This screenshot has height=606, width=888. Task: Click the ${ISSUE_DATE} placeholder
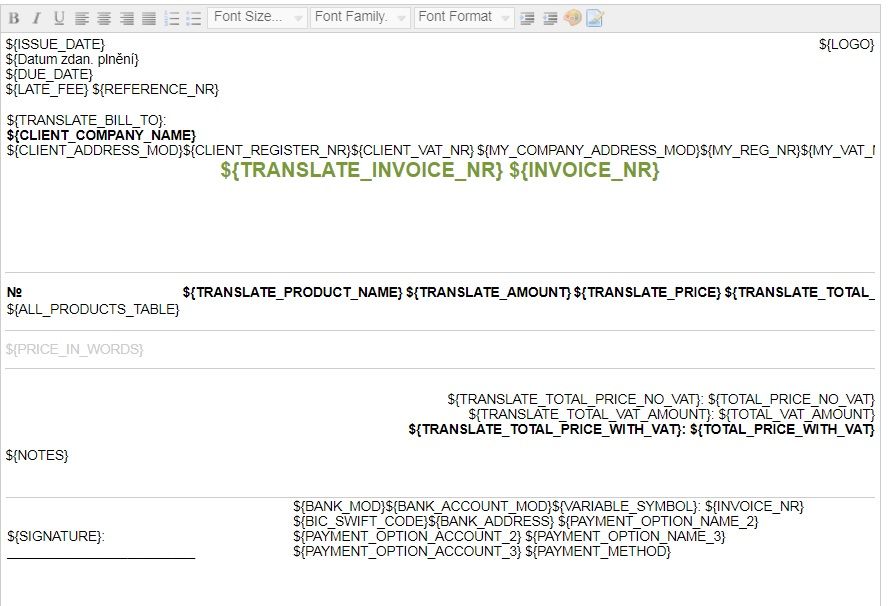(x=56, y=44)
